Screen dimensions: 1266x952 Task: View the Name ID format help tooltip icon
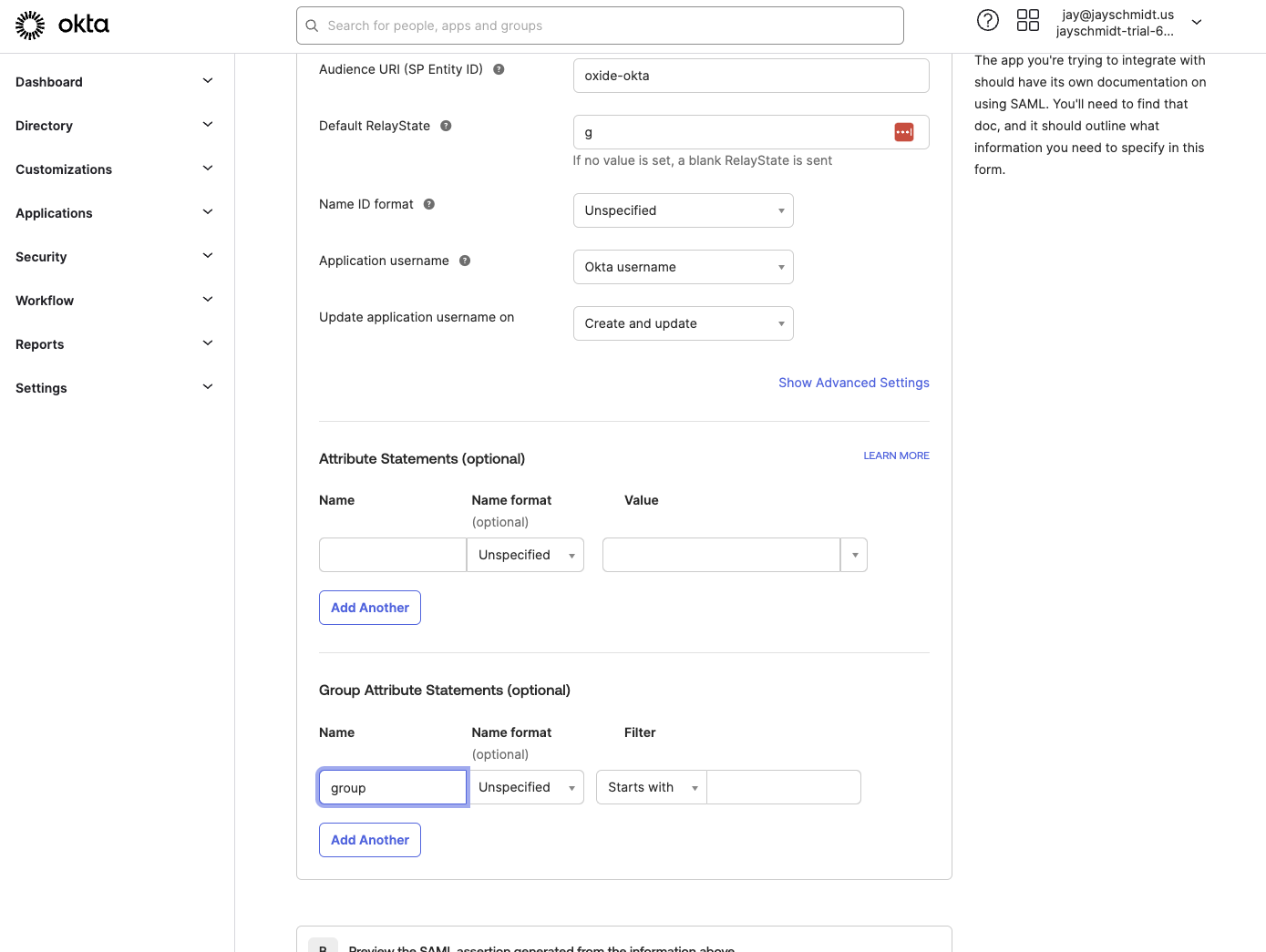coord(428,204)
